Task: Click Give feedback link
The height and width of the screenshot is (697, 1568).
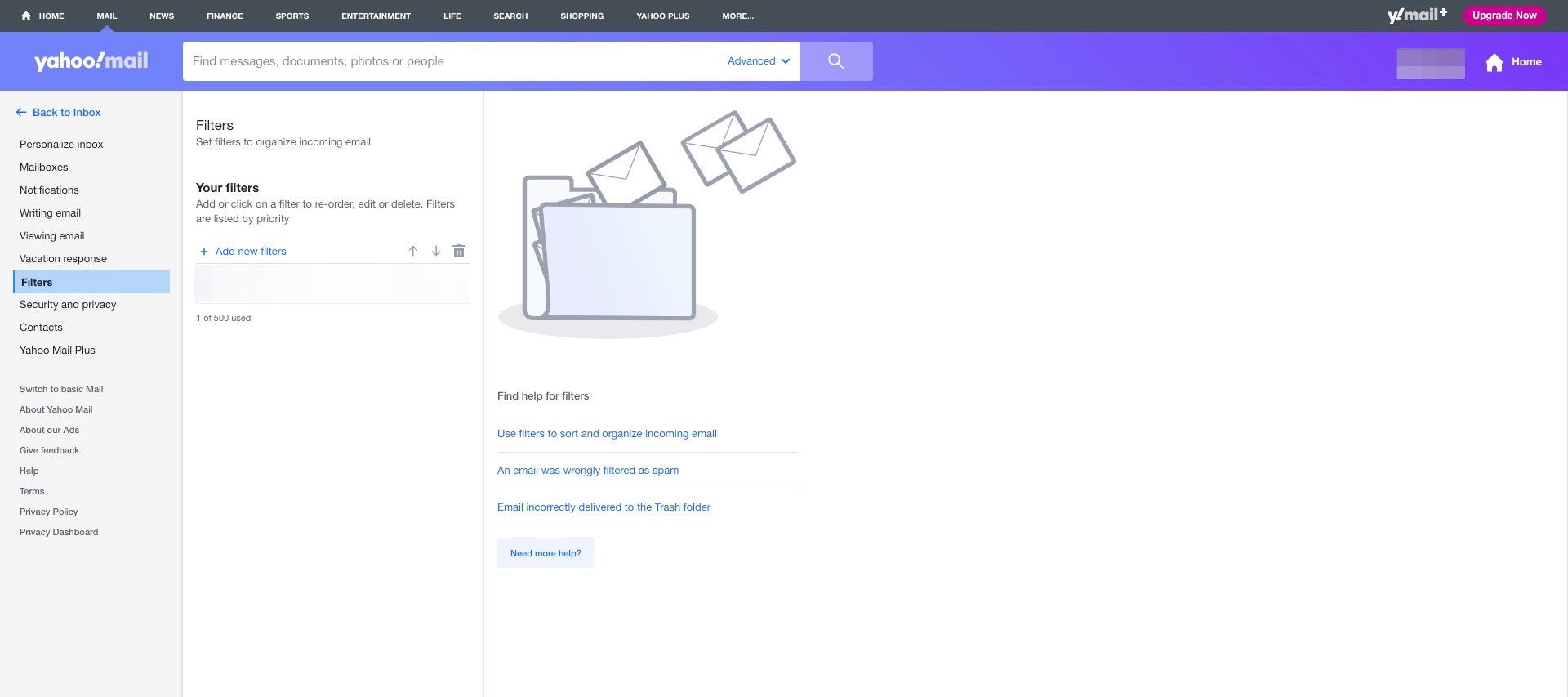Action: point(49,450)
